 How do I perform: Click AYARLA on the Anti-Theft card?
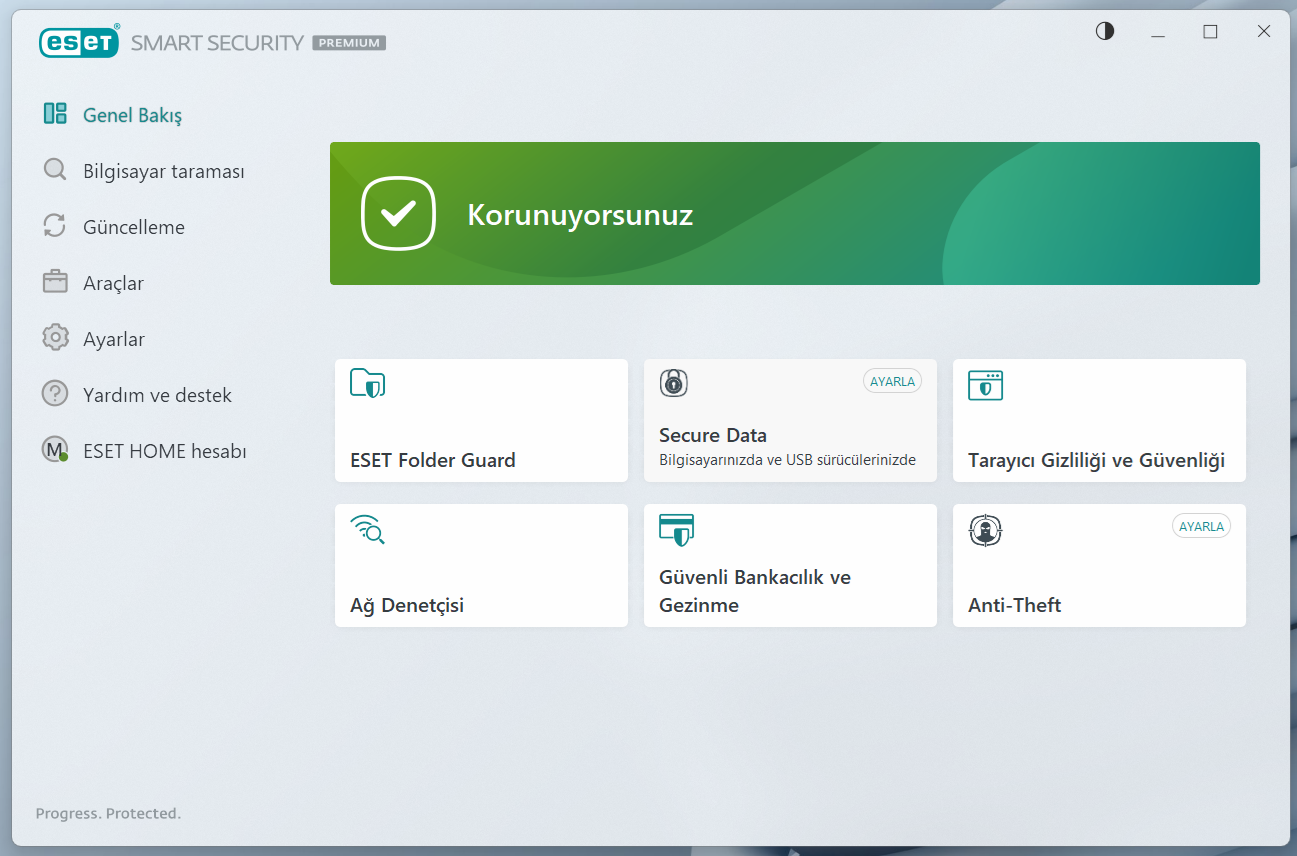click(1201, 526)
